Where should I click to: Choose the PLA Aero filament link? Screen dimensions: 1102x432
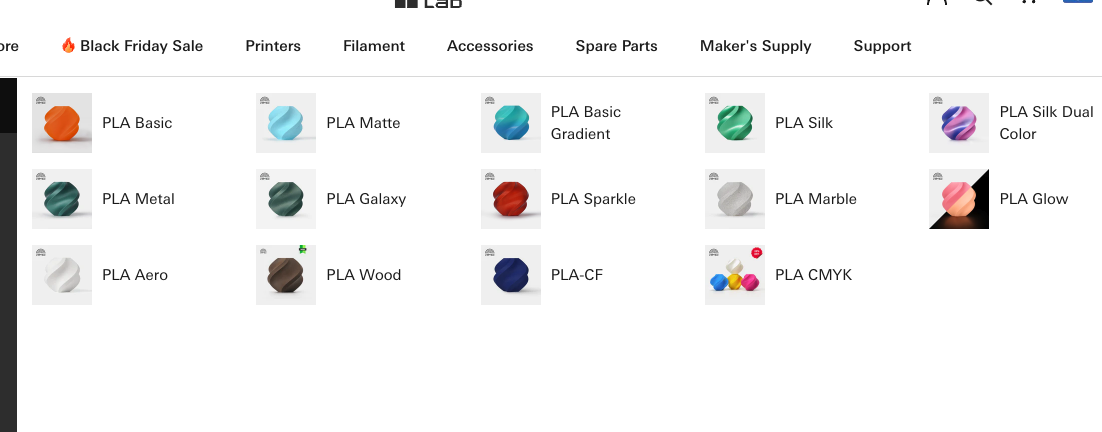click(x=135, y=275)
